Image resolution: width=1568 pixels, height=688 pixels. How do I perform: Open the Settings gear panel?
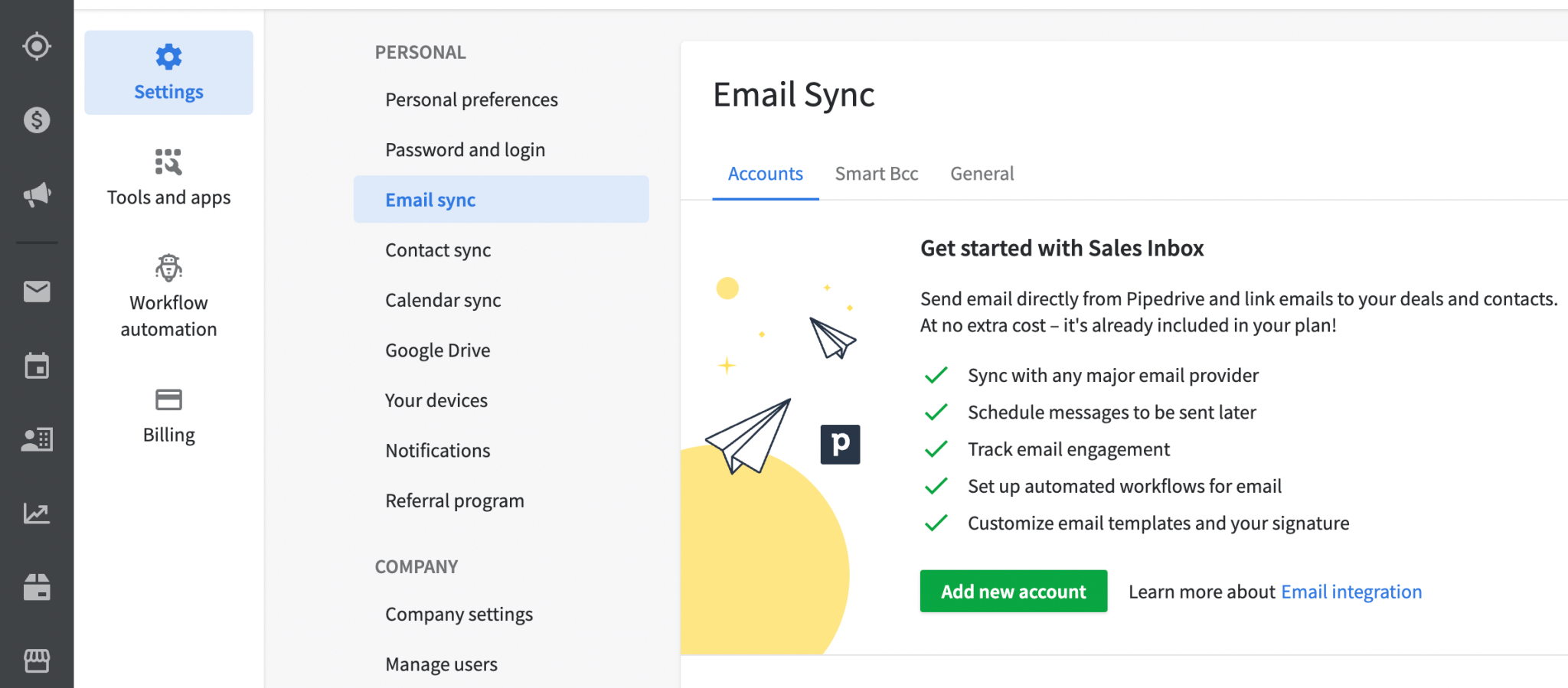(168, 73)
